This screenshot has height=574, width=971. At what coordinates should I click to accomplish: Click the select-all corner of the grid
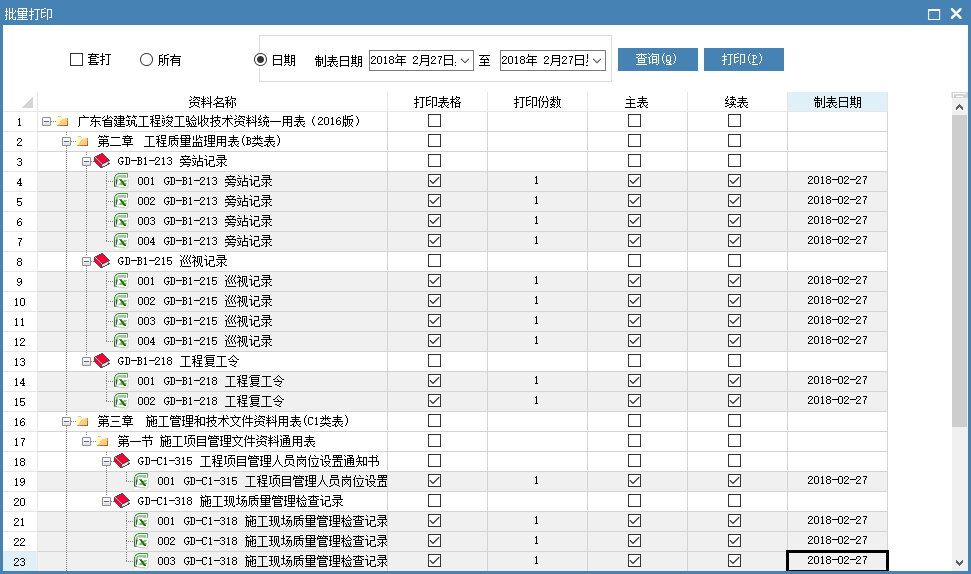pyautogui.click(x=20, y=102)
